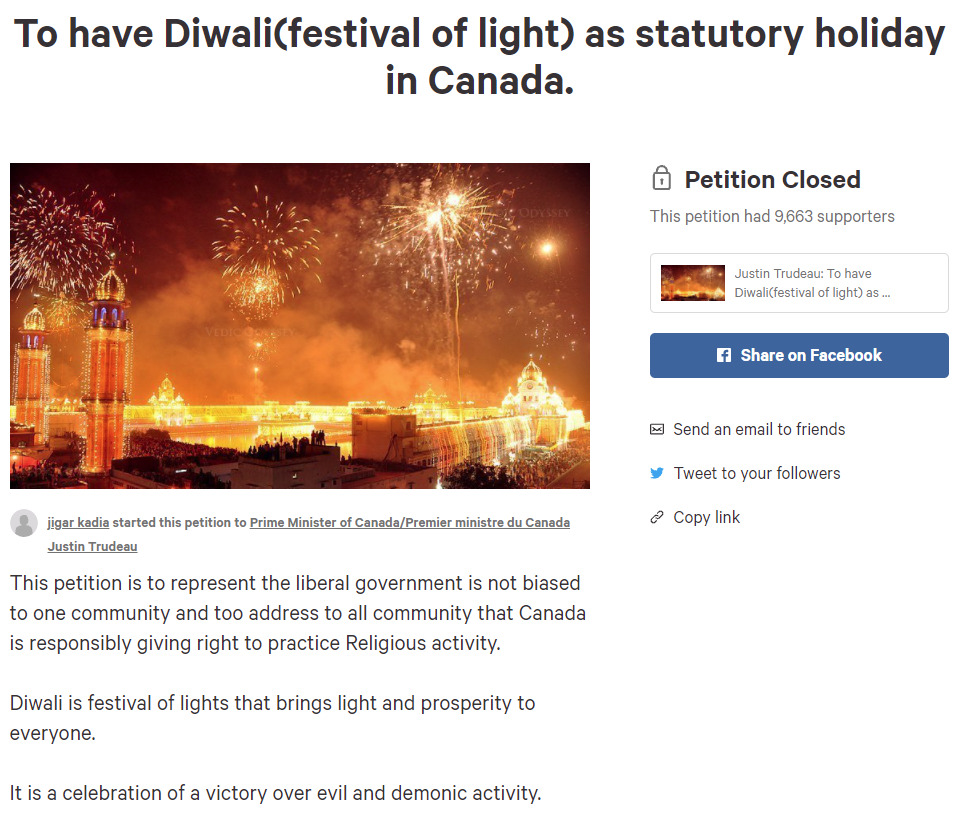Screen dimensions: 968x823
Task: Click the padlock icon beside Petition Closed
Action: pos(661,178)
